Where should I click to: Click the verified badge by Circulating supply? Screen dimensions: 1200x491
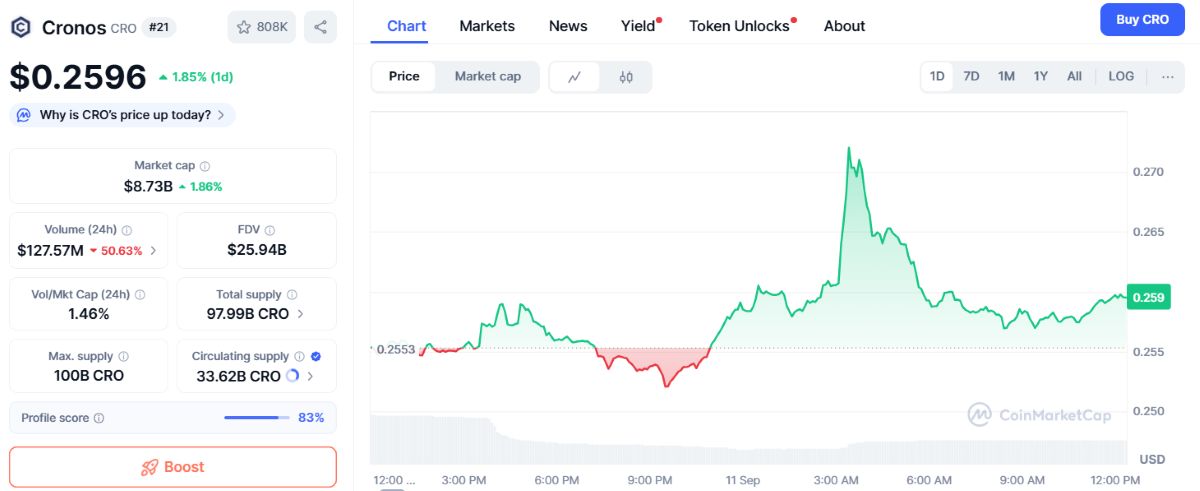(x=316, y=356)
